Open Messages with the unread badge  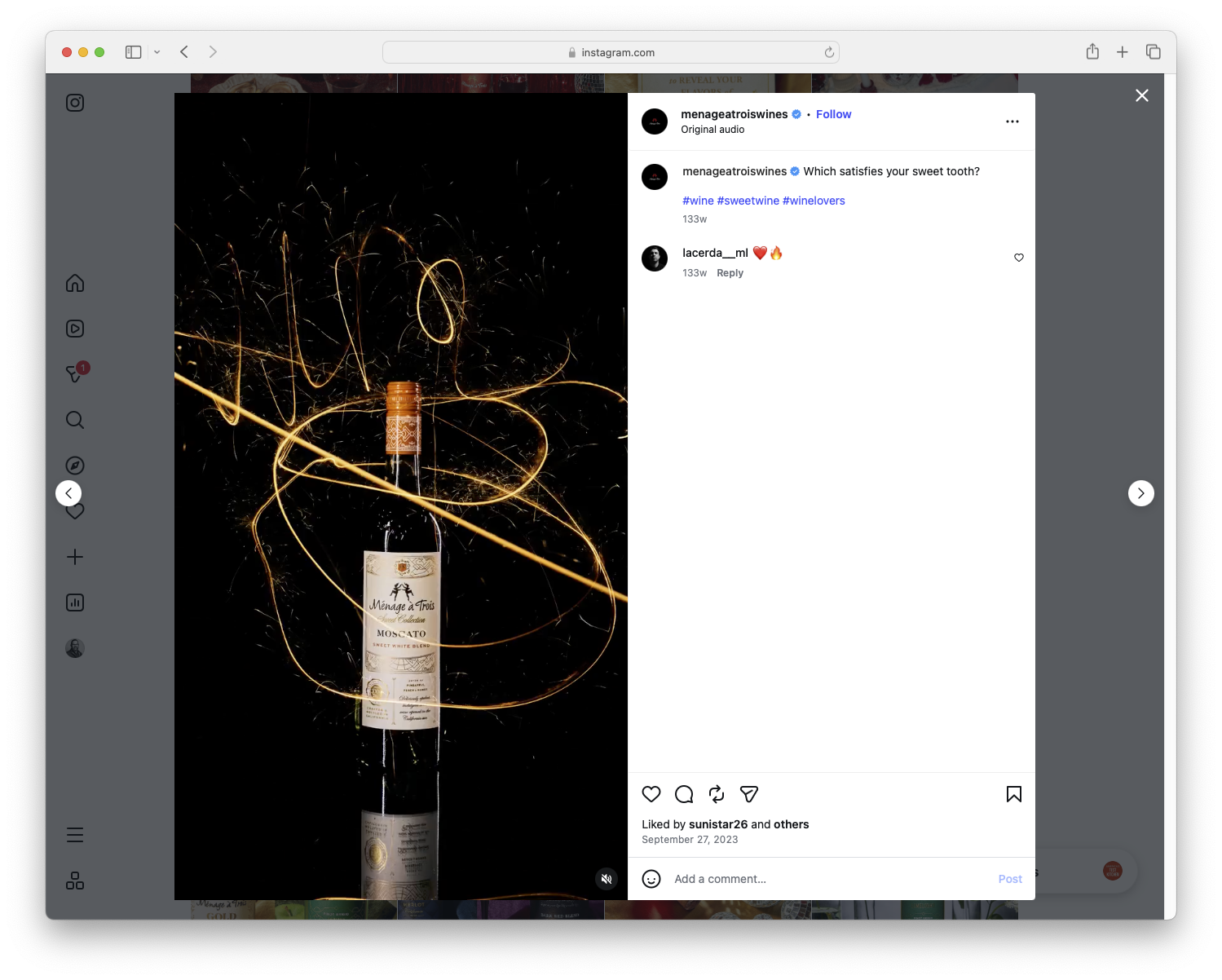(x=74, y=374)
